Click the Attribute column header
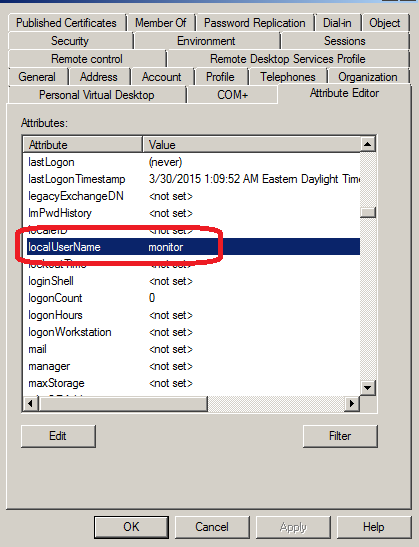 pos(83,144)
